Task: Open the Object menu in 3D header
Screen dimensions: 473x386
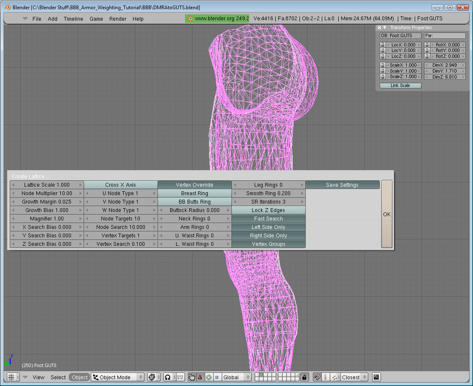Action: point(79,377)
